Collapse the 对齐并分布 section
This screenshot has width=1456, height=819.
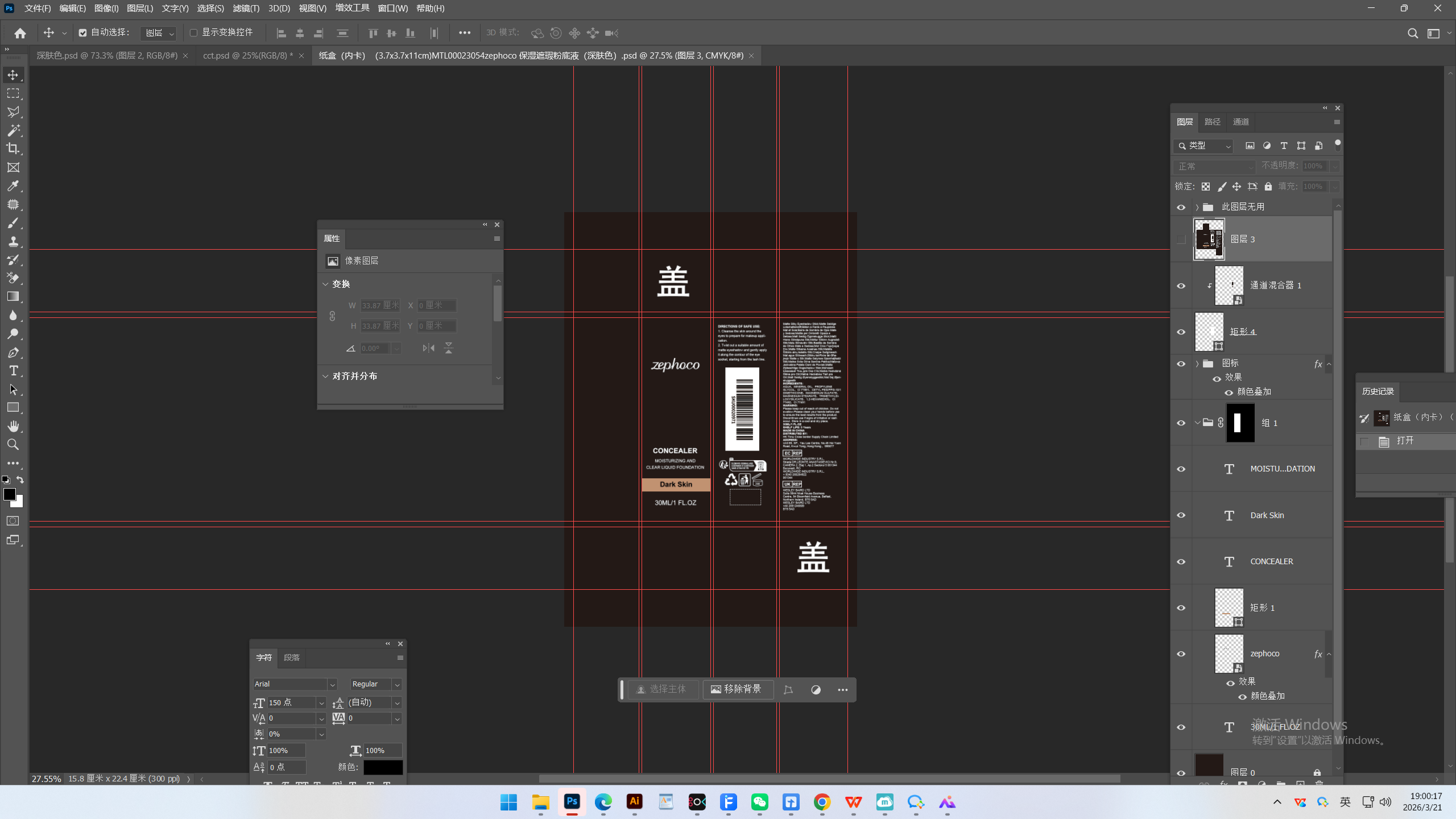click(325, 376)
